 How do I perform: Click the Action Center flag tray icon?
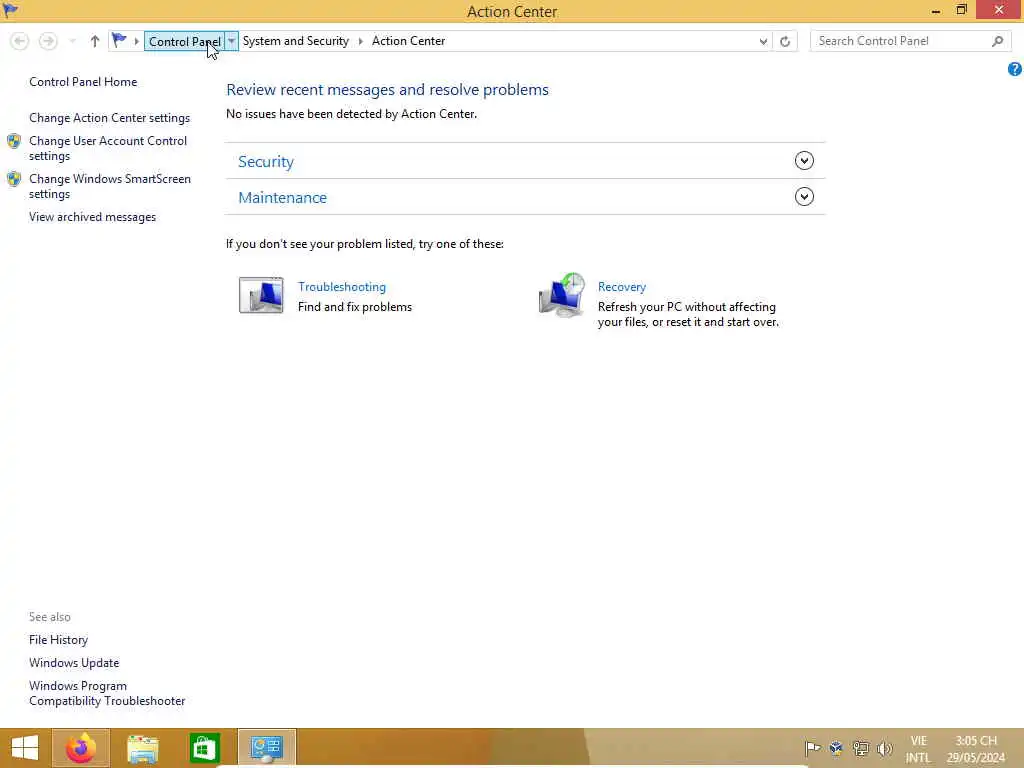[812, 748]
